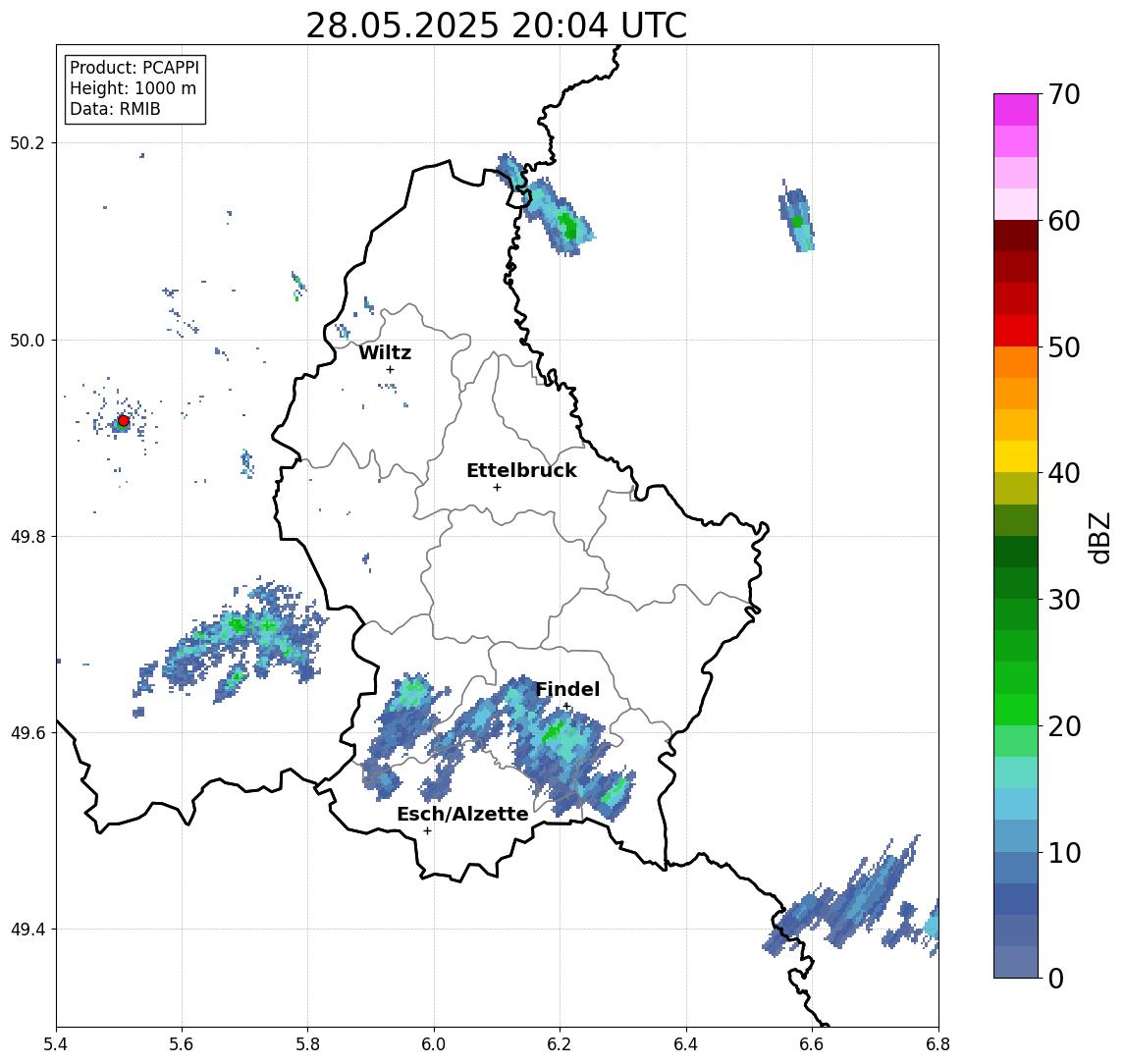Click the Wiltz city label
The image size is (1124, 1064).
coord(385,352)
